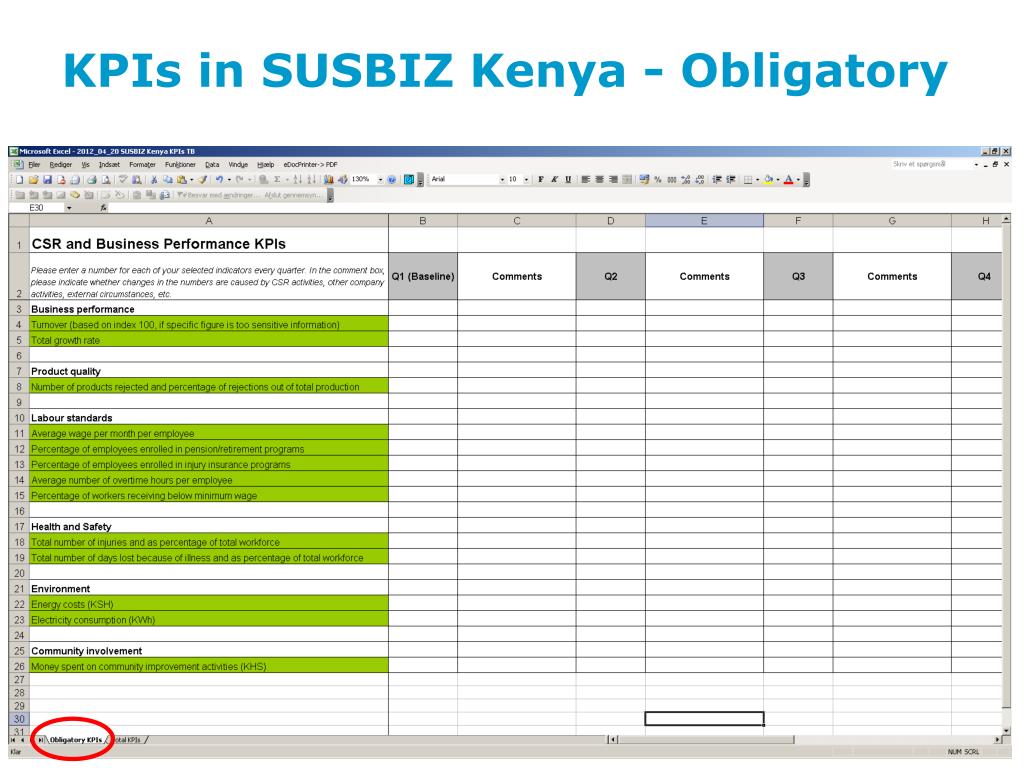Screen dimensions: 1024x768
Task: Open the fill color dropdown arrow
Action: coord(778,180)
